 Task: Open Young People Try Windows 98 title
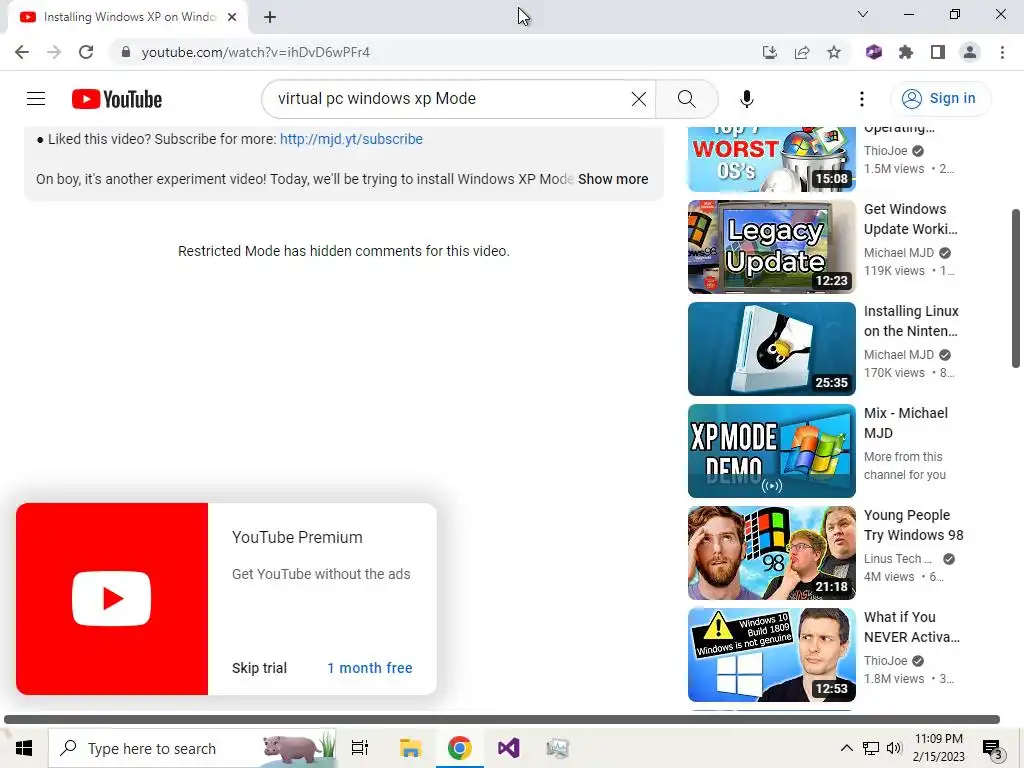914,524
